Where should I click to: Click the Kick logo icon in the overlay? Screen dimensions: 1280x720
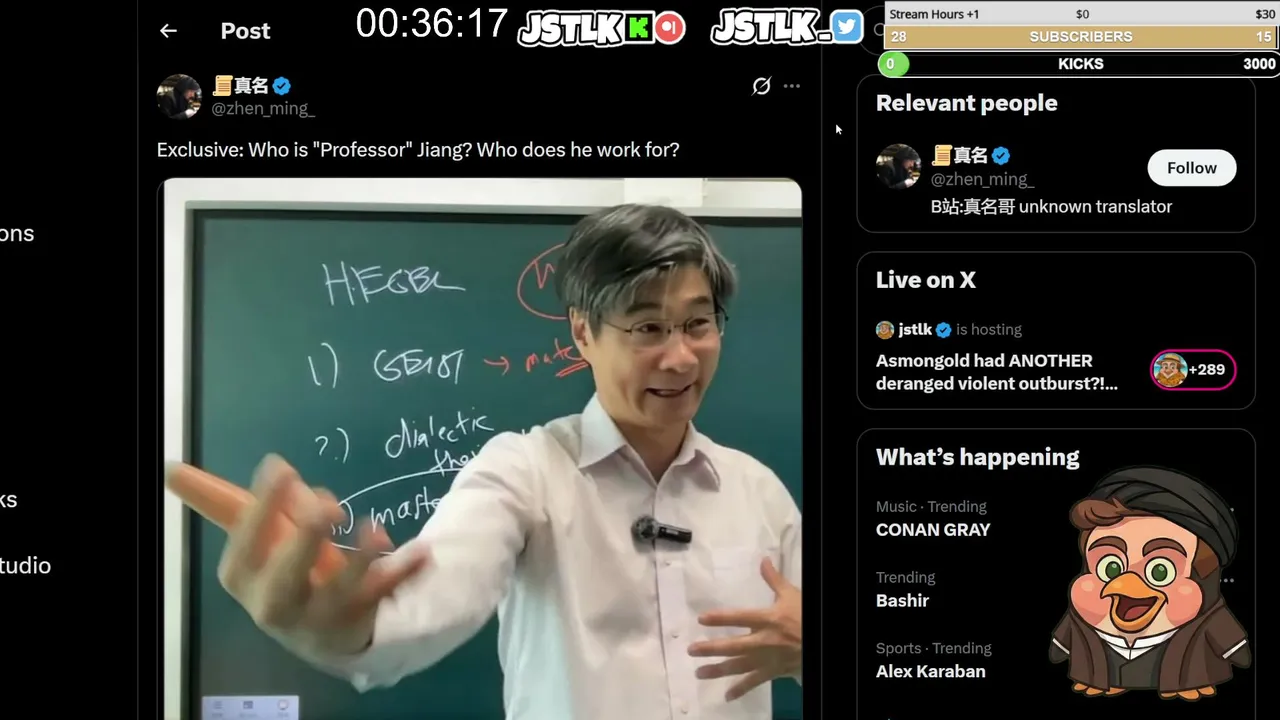(639, 28)
